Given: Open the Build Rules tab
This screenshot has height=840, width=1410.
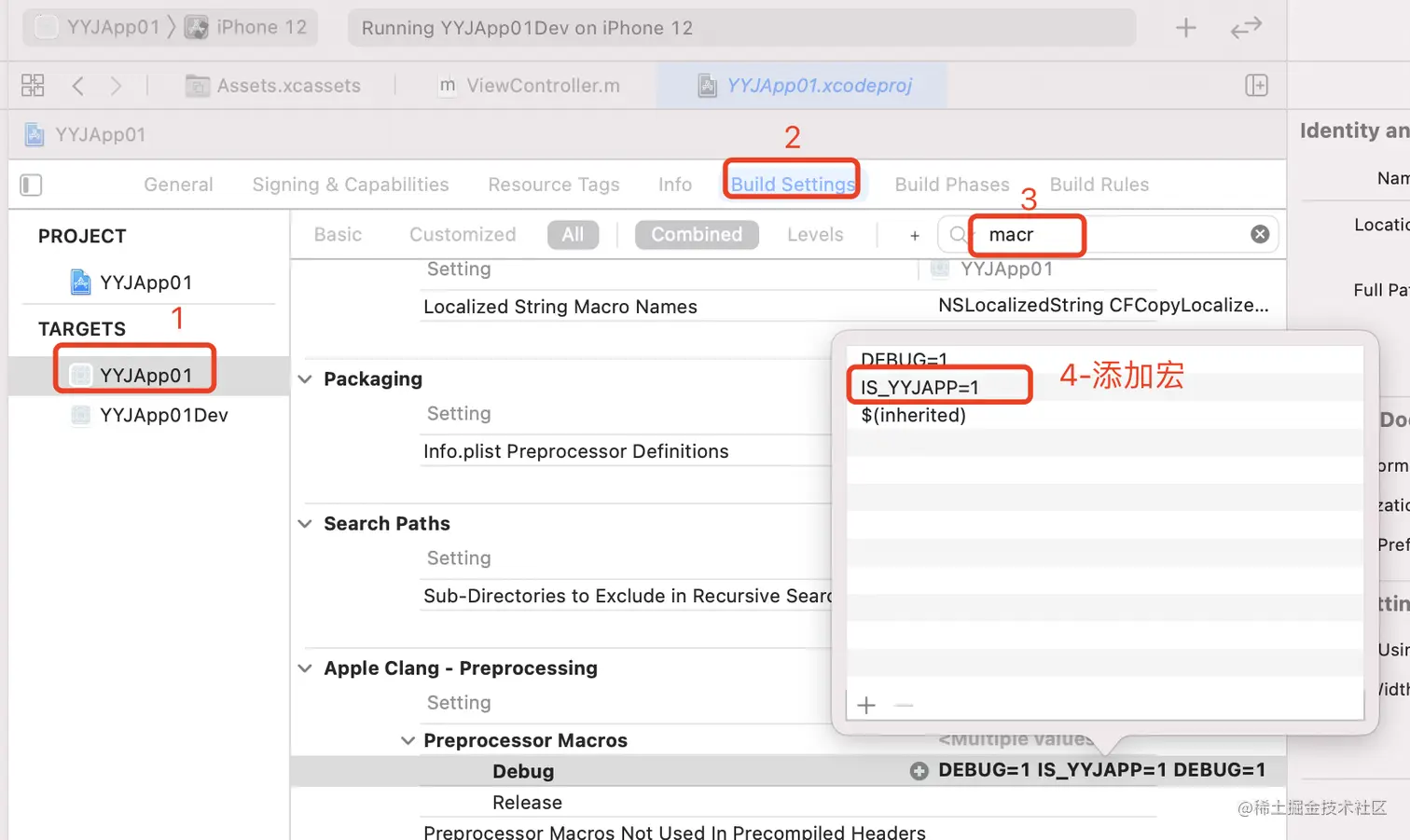Looking at the screenshot, I should click(x=1099, y=185).
